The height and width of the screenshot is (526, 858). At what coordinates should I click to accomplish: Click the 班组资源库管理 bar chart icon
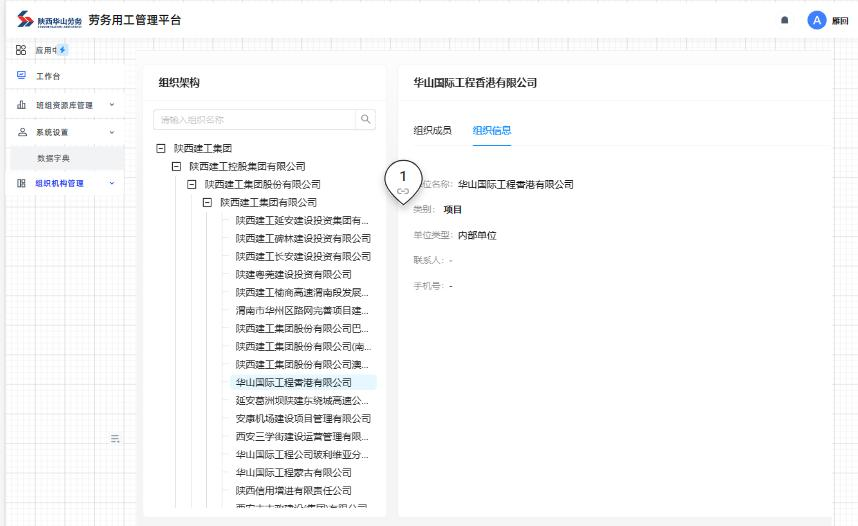click(x=21, y=105)
